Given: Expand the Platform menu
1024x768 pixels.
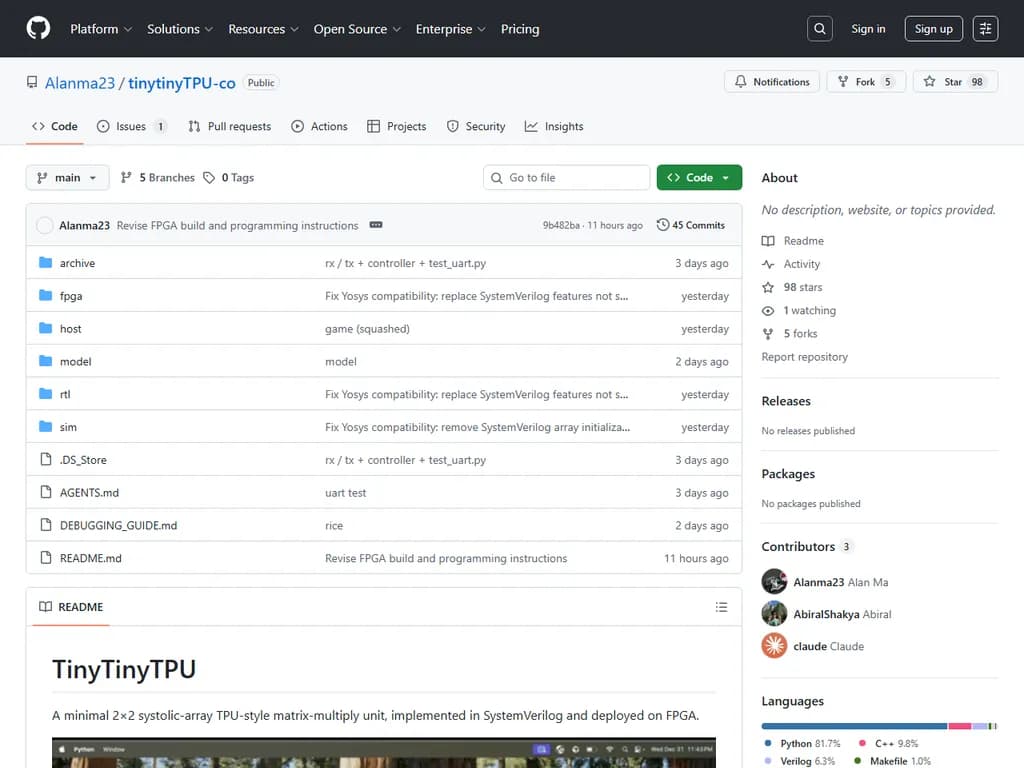Looking at the screenshot, I should [x=101, y=29].
